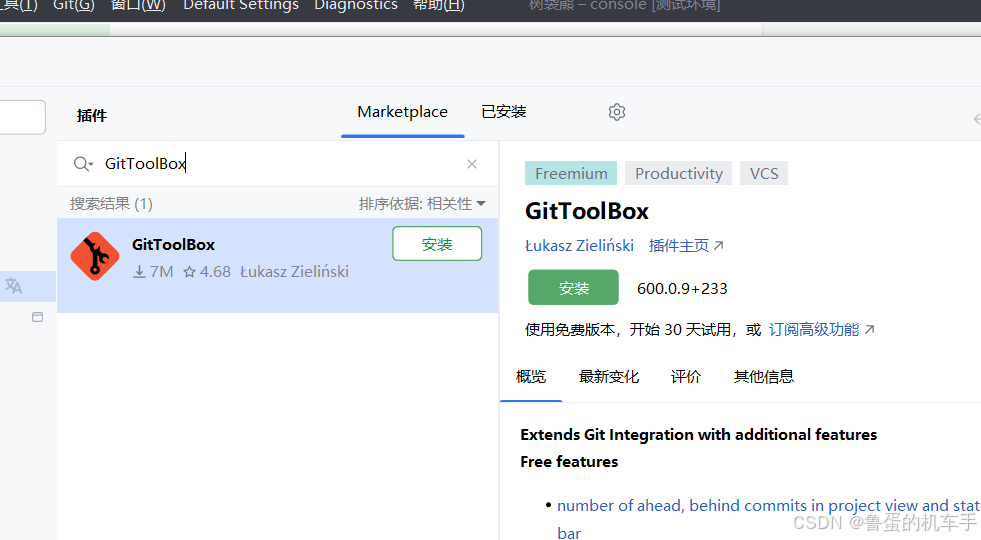This screenshot has height=540, width=981.
Task: Open the Default Settings menu
Action: (241, 6)
